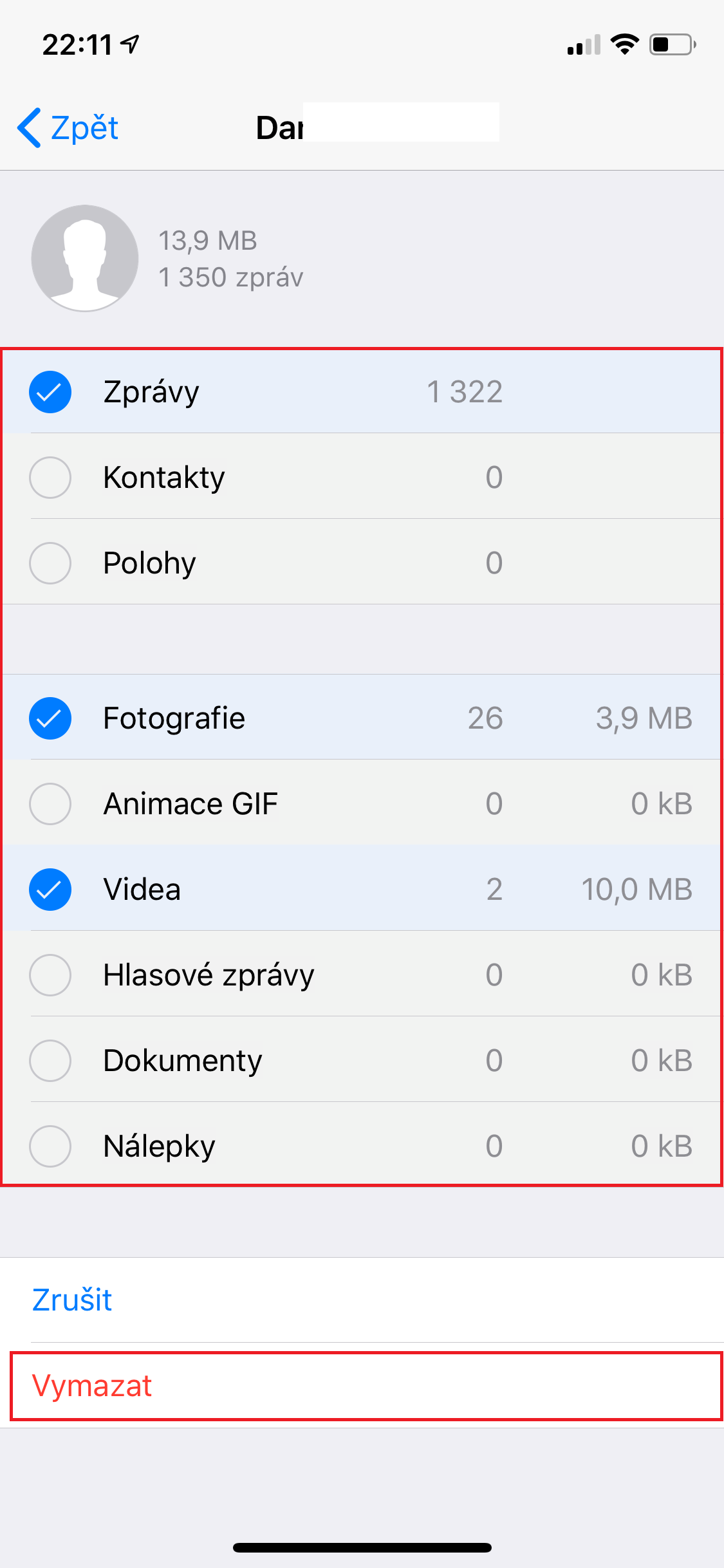Go back via the Zpět link
The height and width of the screenshot is (1568, 724).
tap(84, 127)
